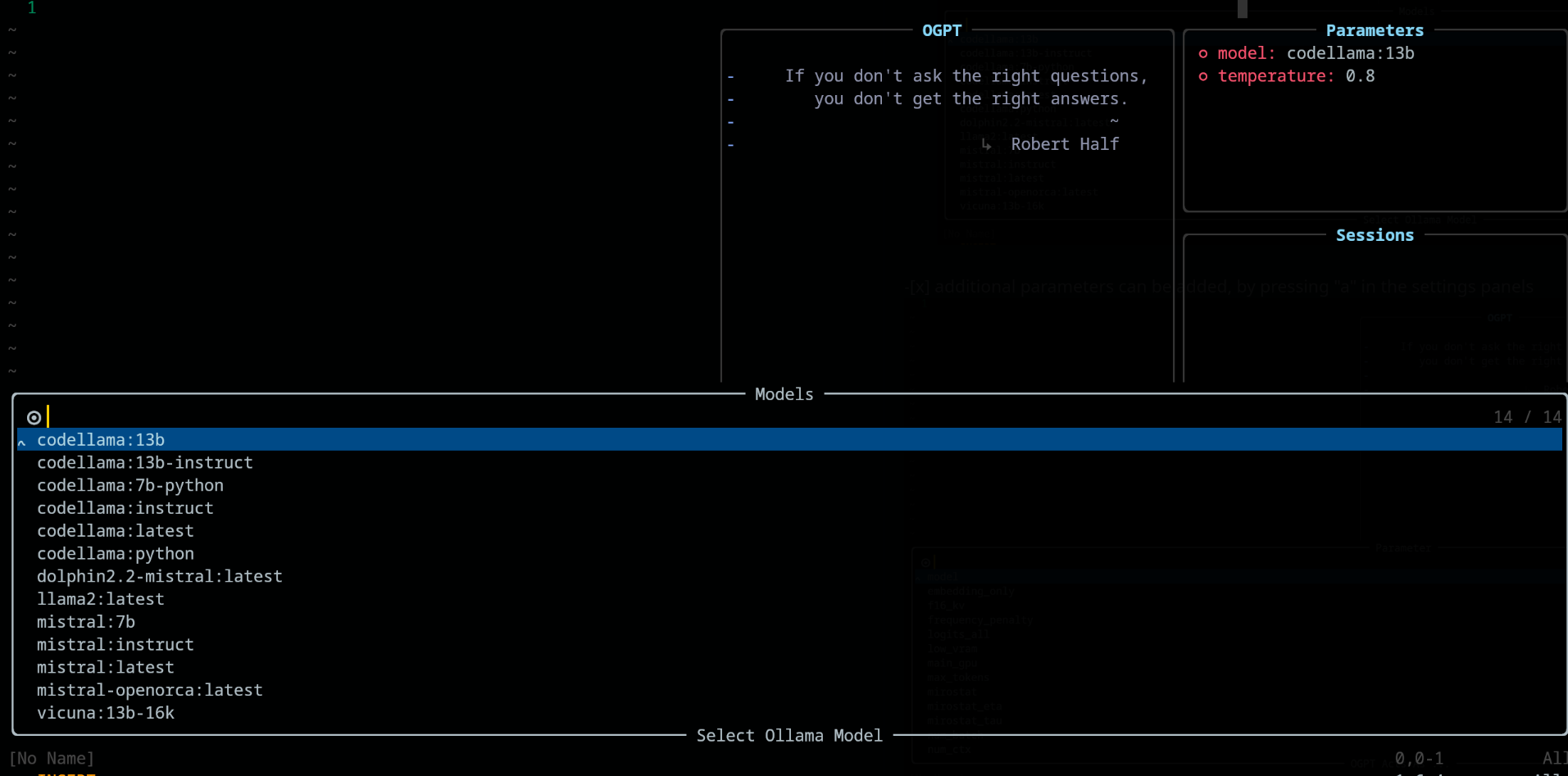Image resolution: width=1568 pixels, height=776 pixels.
Task: Pick dolphin2.2-mistral:latest model
Action: pos(160,577)
